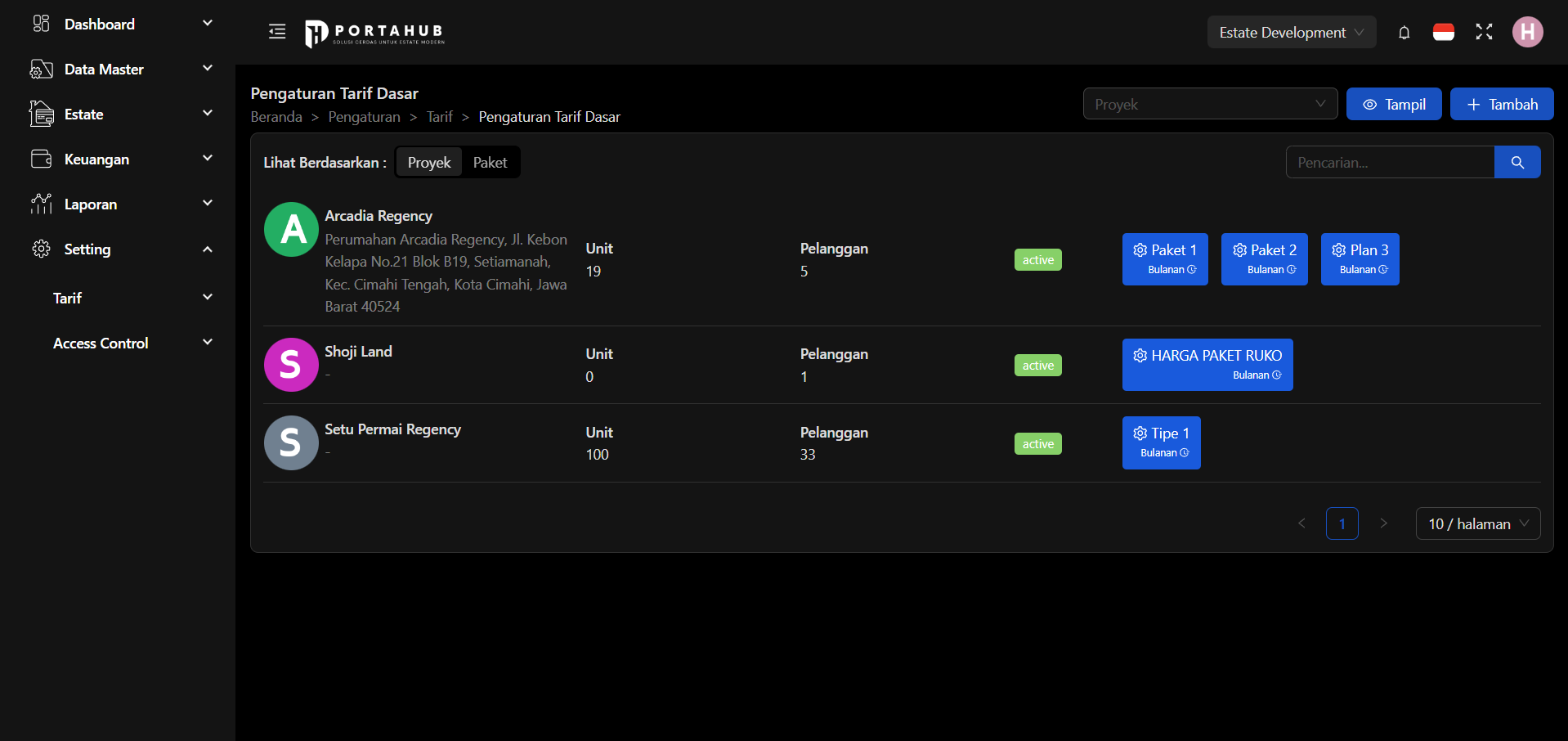Click the Tampil button
1568x741 pixels.
(x=1393, y=104)
